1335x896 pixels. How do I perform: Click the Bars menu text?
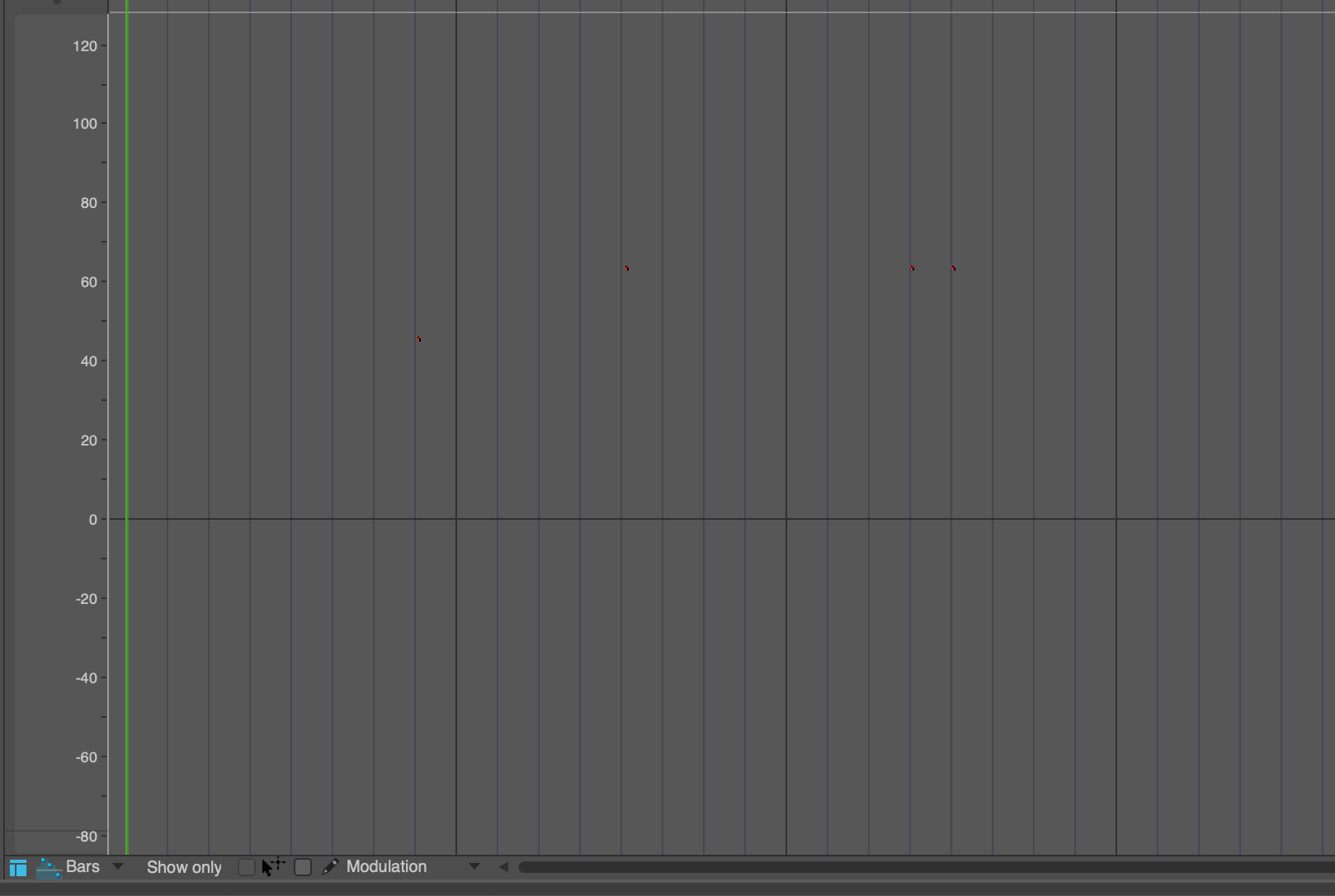[x=83, y=867]
